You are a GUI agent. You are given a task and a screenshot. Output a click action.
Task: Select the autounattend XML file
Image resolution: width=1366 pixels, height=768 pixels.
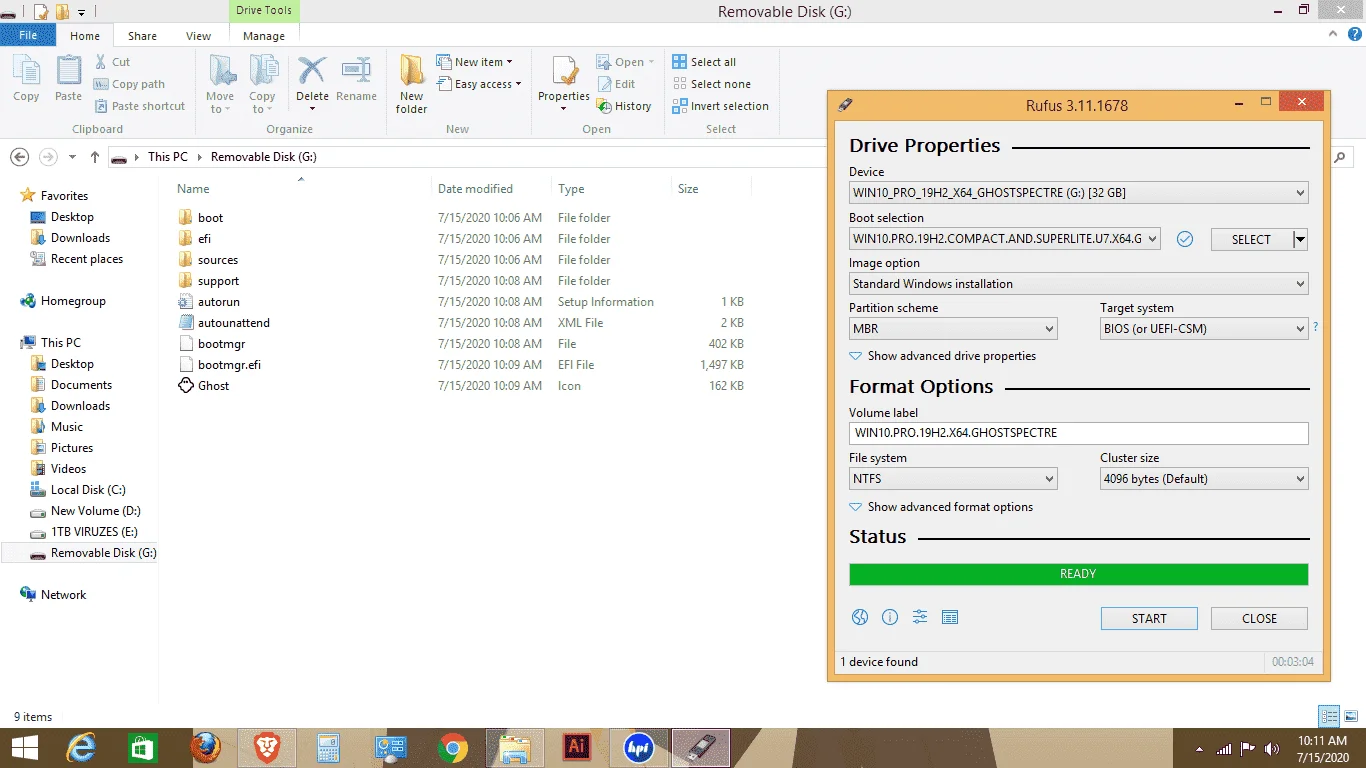[234, 323]
